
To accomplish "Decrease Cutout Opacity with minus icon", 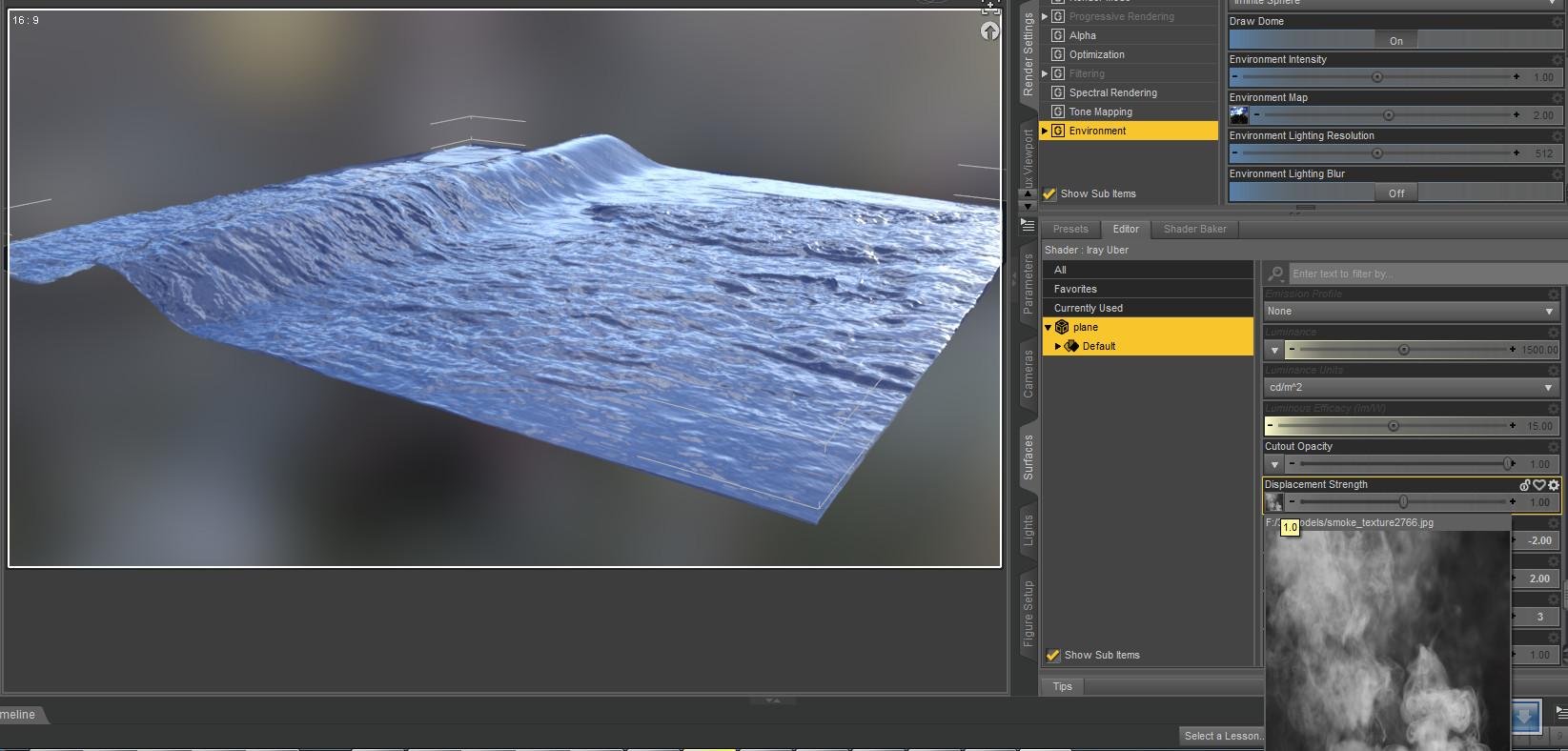I will click(1293, 464).
